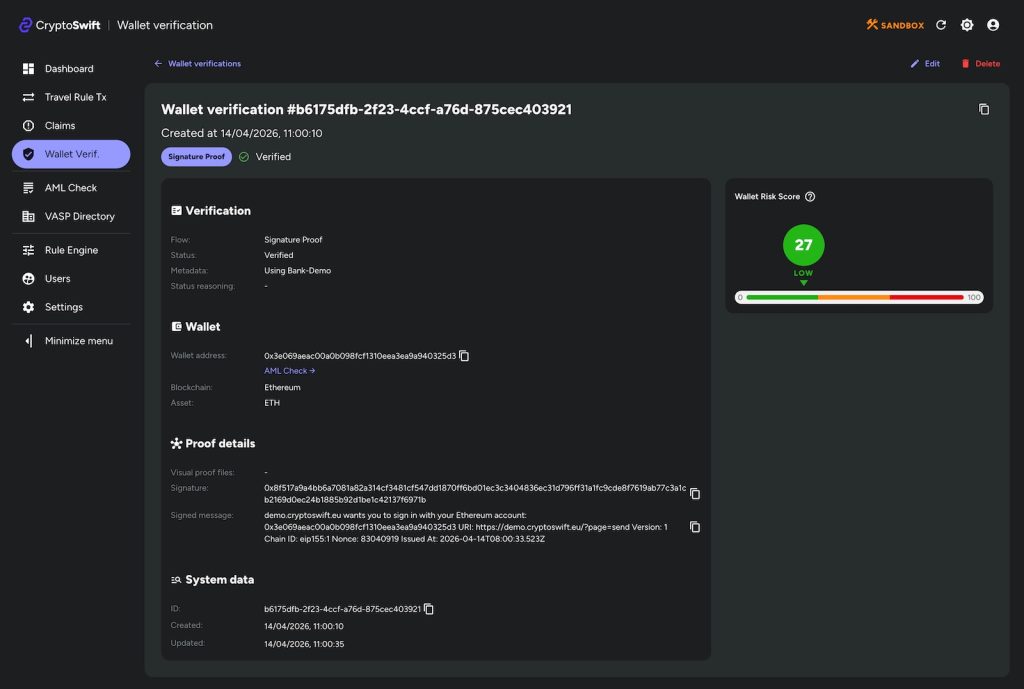The image size is (1024, 689).
Task: Open theme settings sun icon
Action: [967, 25]
